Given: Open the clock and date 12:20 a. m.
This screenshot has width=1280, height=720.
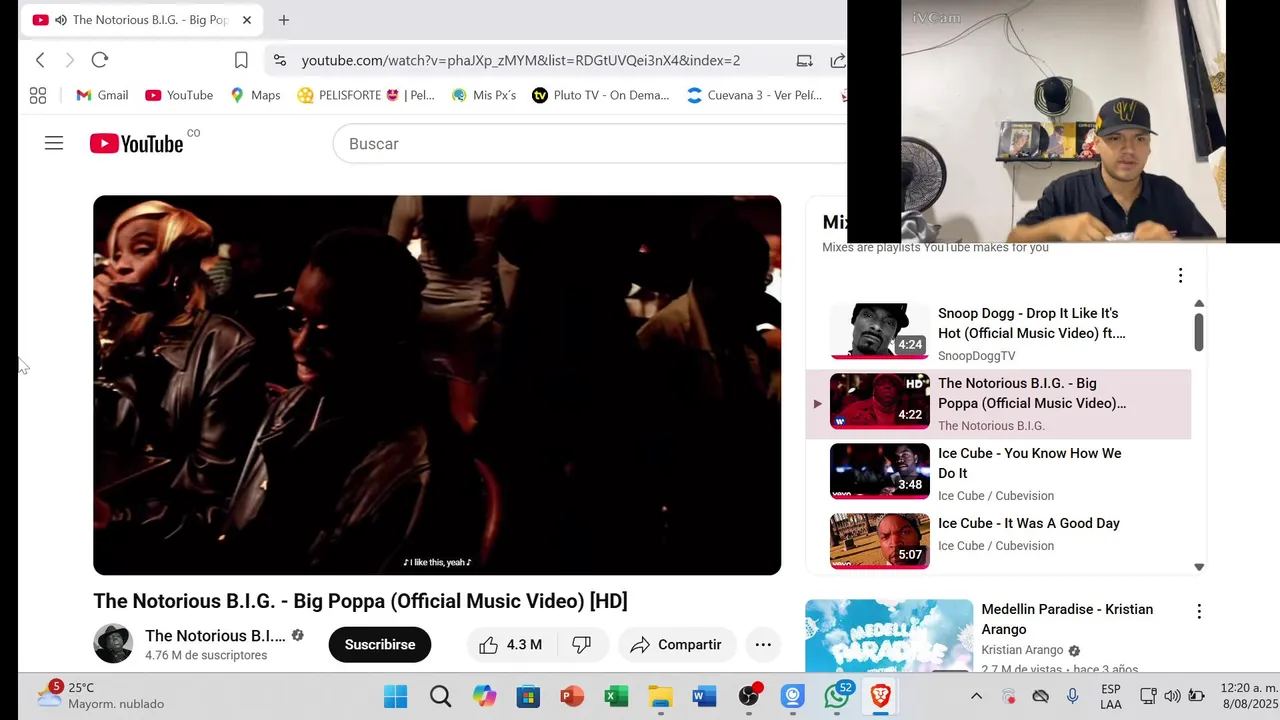Looking at the screenshot, I should click(x=1249, y=696).
